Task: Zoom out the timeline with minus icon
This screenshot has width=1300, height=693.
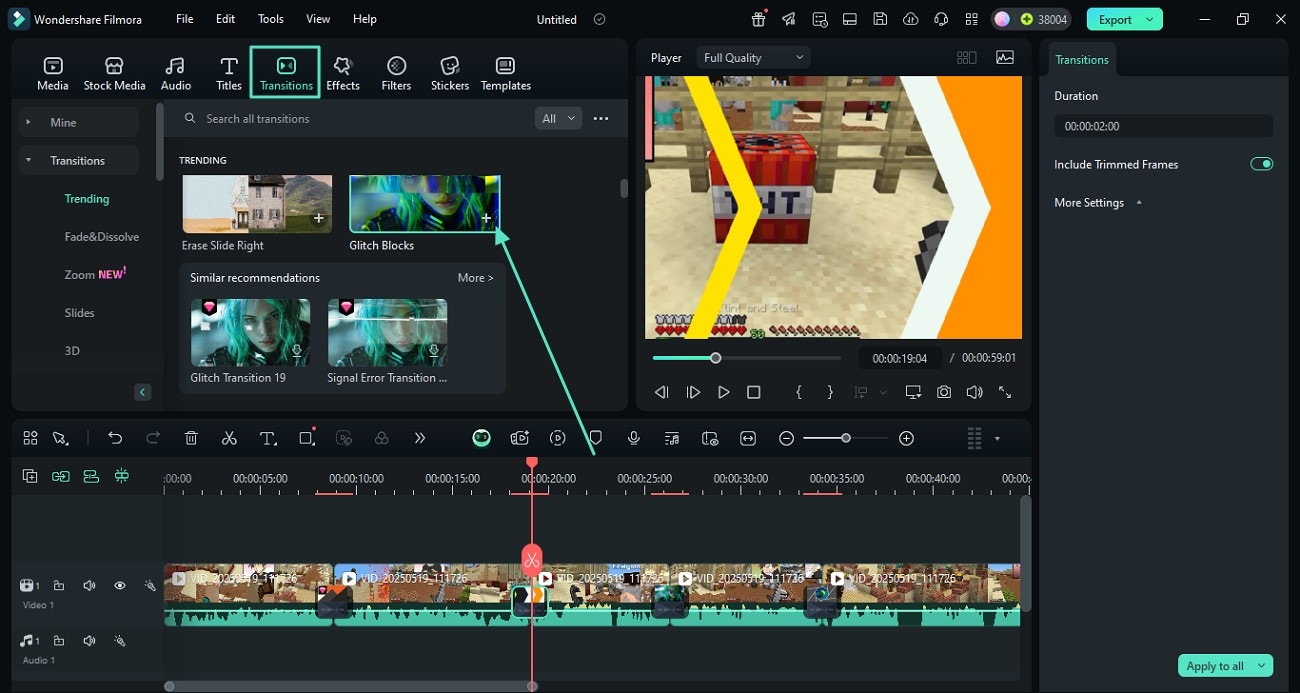Action: [x=787, y=438]
